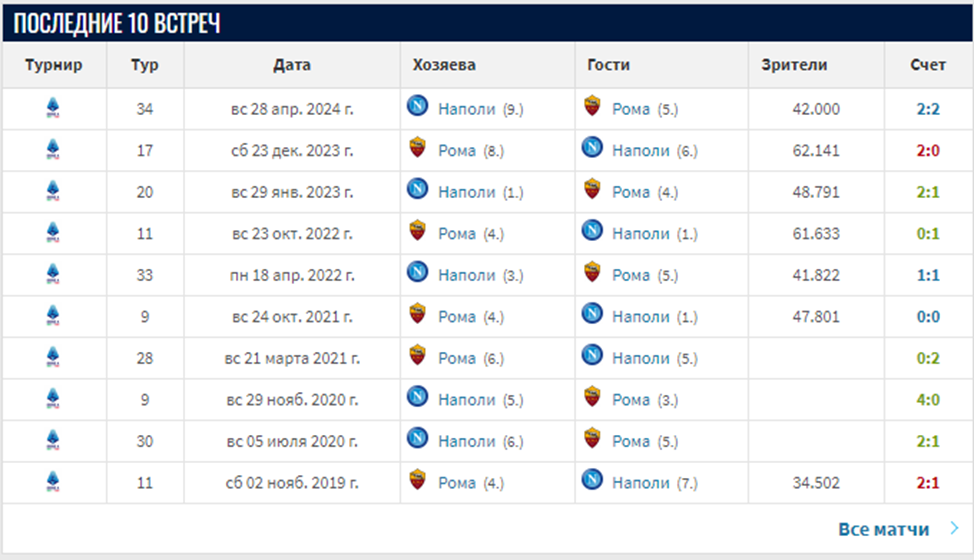Screen dimensions: 974x560
Task: Click Serie A icon in round 20 row
Action: 53,192
